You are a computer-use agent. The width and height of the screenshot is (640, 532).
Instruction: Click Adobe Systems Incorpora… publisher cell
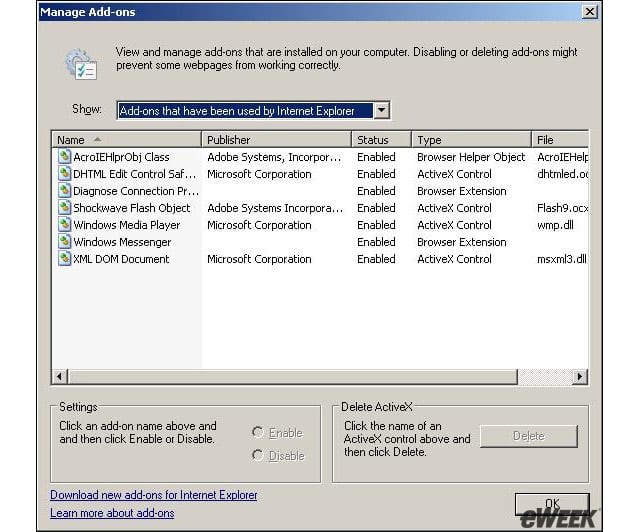tap(275, 208)
